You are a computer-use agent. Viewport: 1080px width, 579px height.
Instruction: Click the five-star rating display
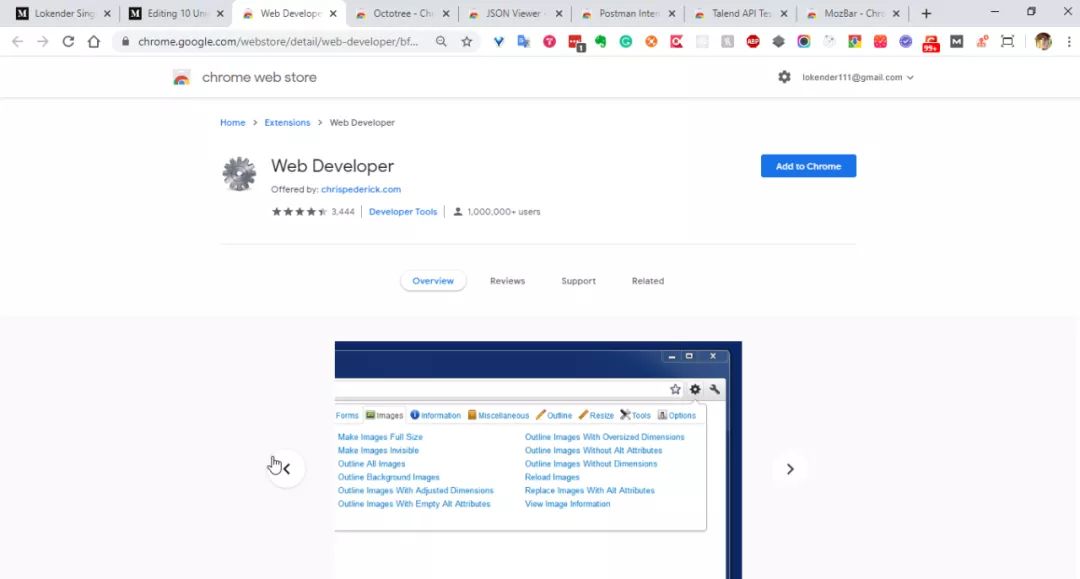click(x=299, y=211)
